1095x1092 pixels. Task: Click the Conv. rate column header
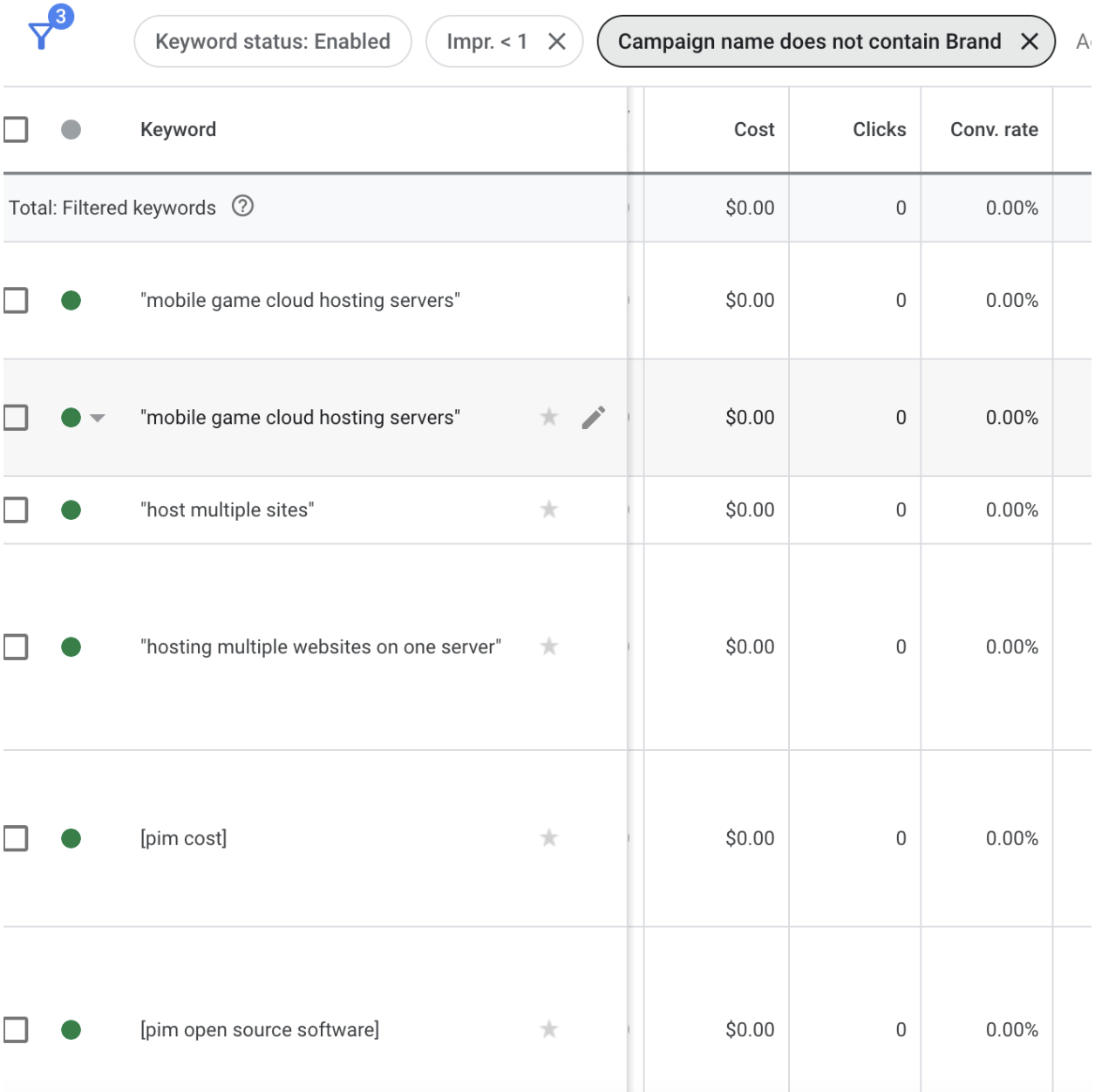click(993, 130)
